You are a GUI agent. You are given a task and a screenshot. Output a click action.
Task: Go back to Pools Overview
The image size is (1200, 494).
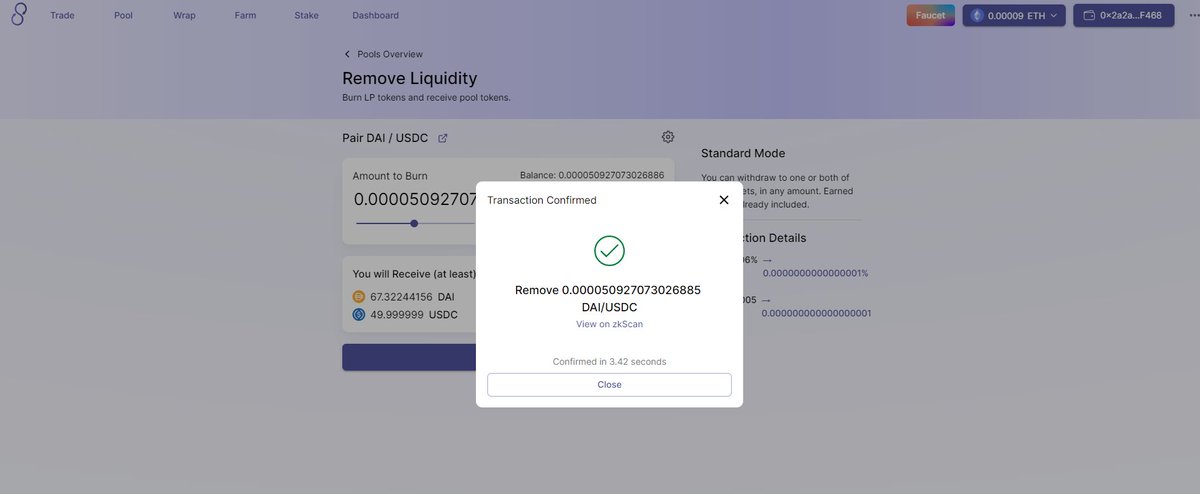point(390,54)
